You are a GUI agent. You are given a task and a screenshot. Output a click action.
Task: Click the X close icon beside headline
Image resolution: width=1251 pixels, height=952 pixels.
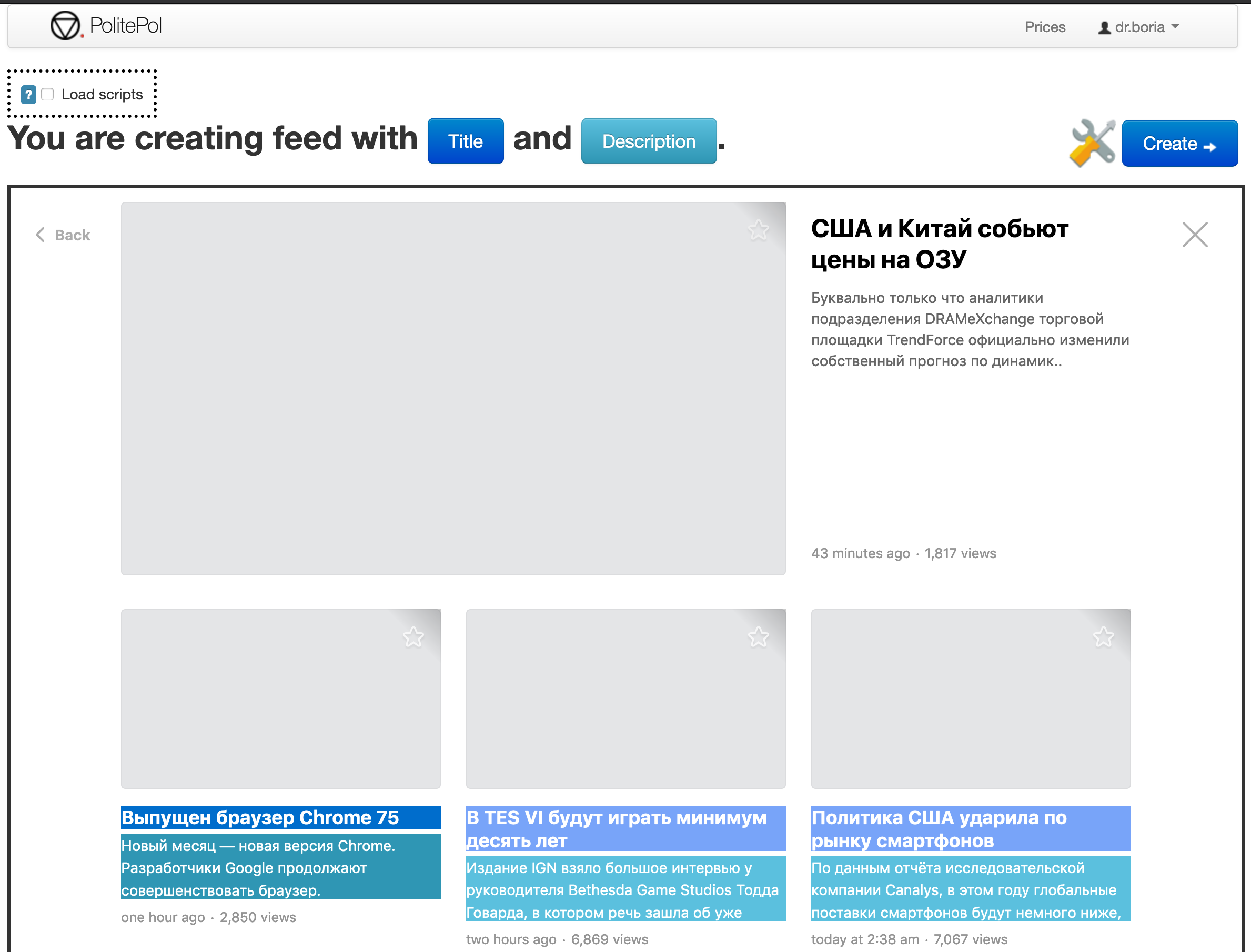tap(1195, 235)
